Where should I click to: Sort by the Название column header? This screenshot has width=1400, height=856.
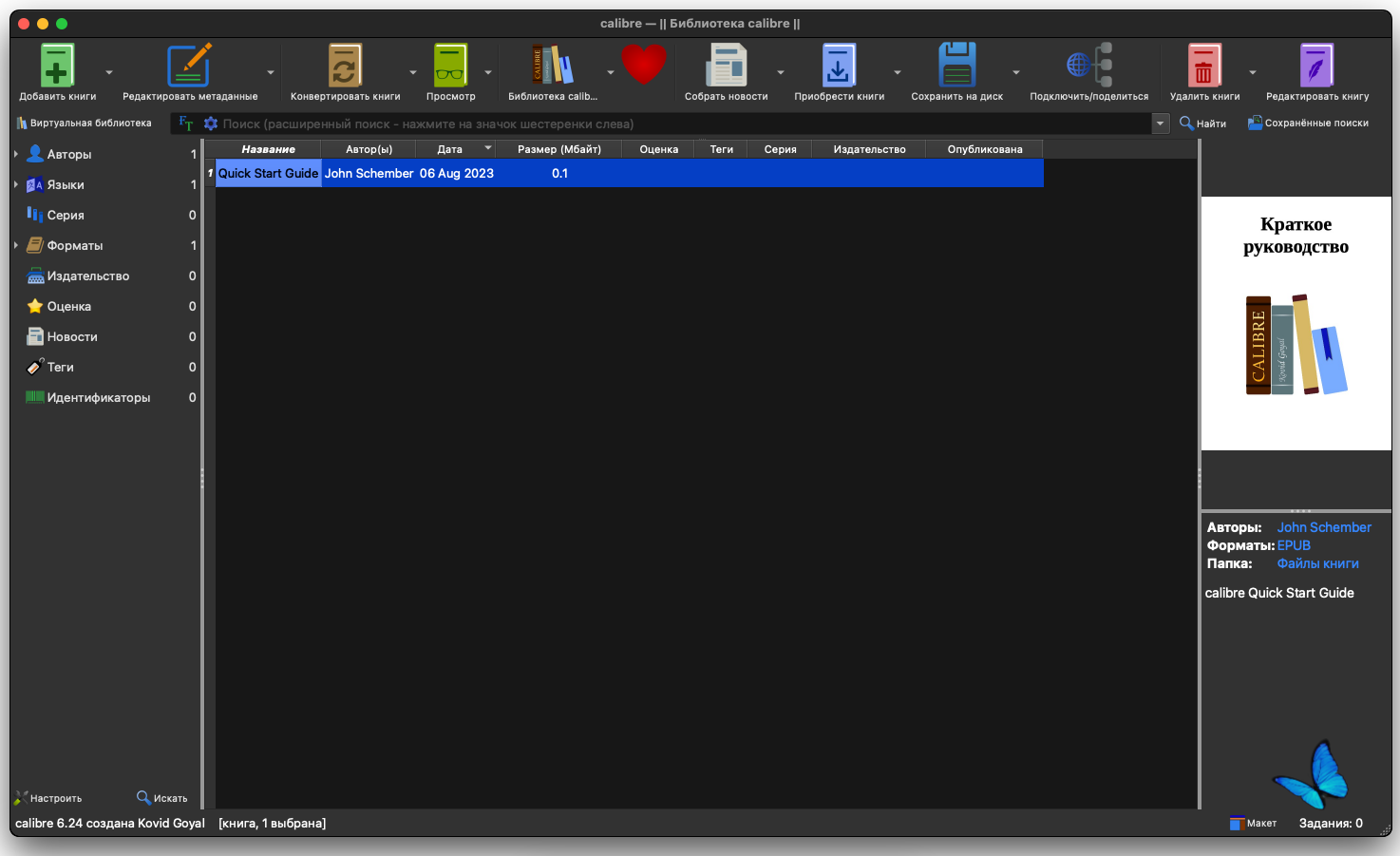[268, 149]
